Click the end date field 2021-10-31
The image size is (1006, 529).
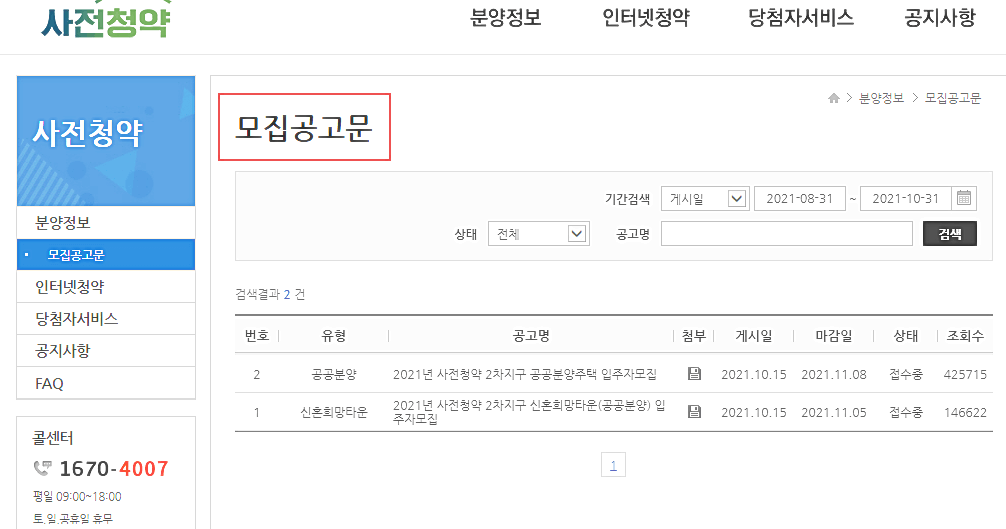click(905, 199)
